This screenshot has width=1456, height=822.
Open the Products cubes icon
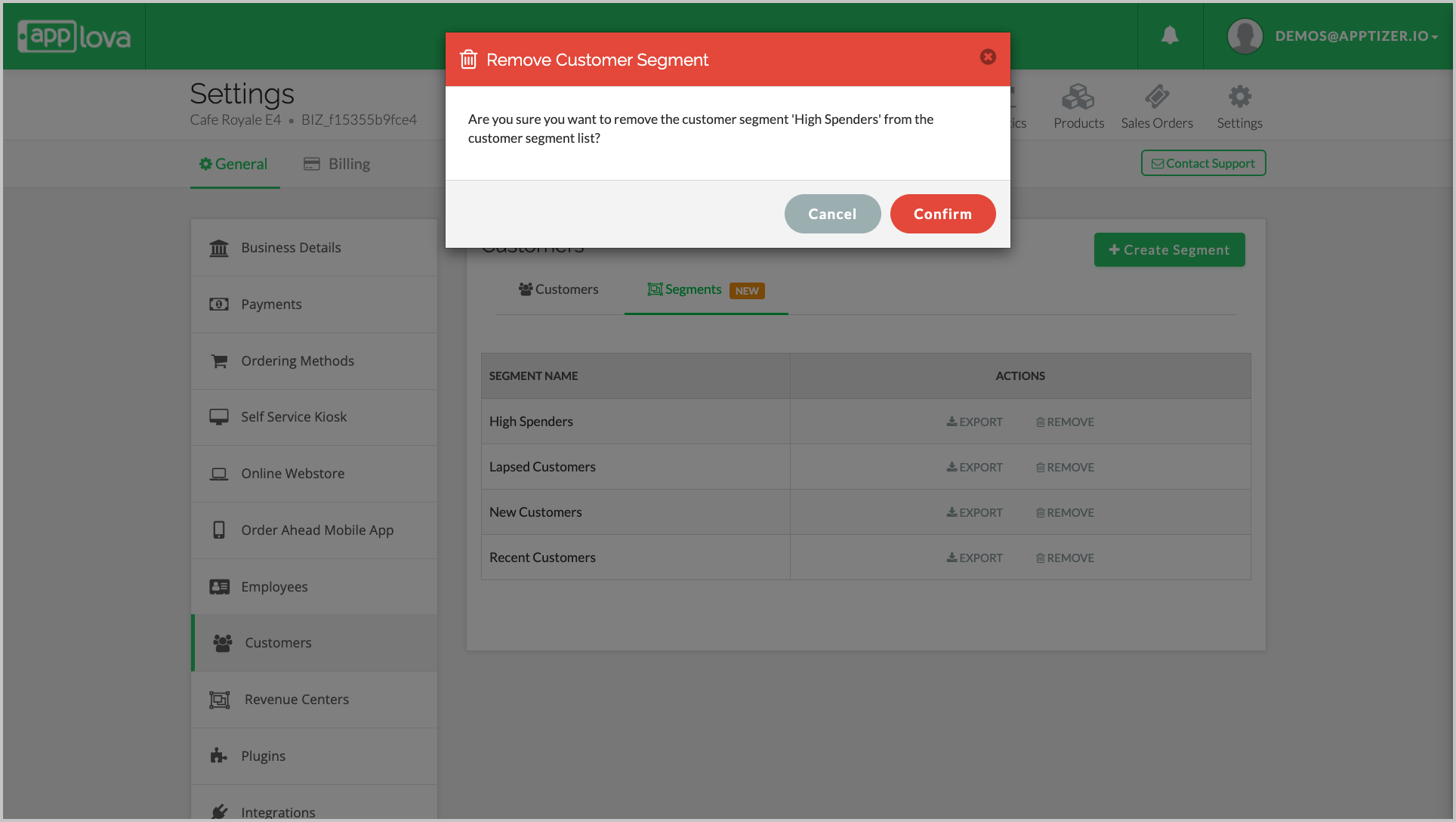pyautogui.click(x=1078, y=97)
